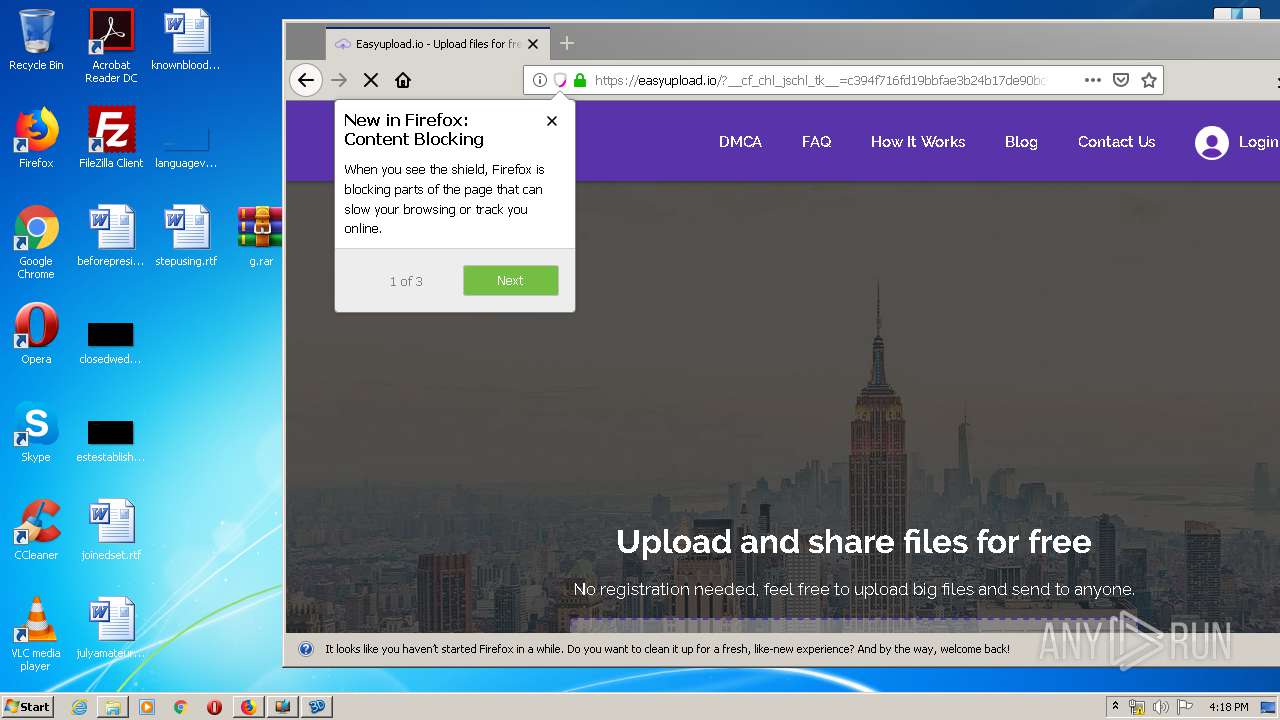Launch Acrobat Reader DC desktop shortcut
Screen dimensions: 1280x720
tap(111, 45)
